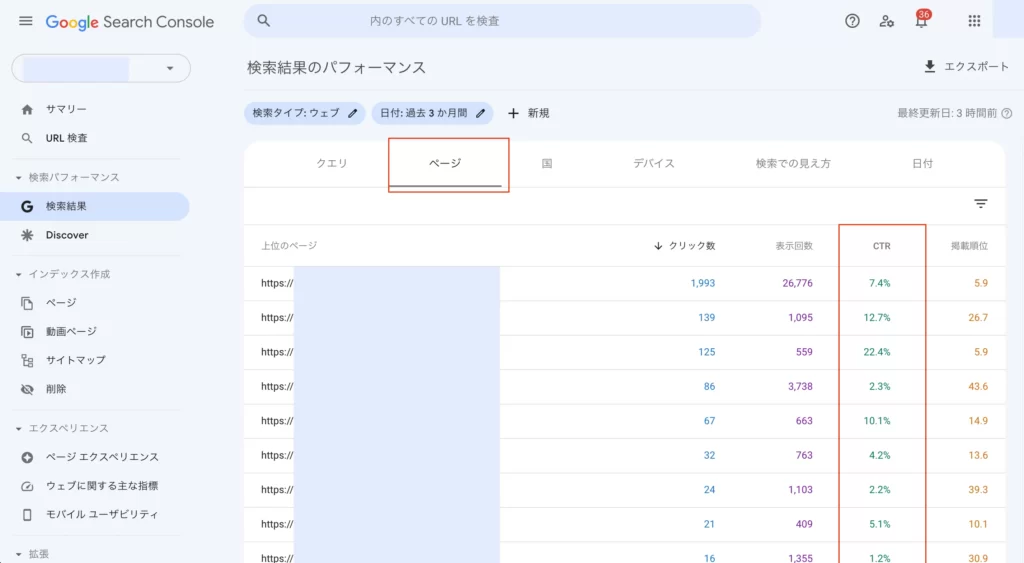
Task: Collapse the エクスペリエンス section
Action: point(18,428)
